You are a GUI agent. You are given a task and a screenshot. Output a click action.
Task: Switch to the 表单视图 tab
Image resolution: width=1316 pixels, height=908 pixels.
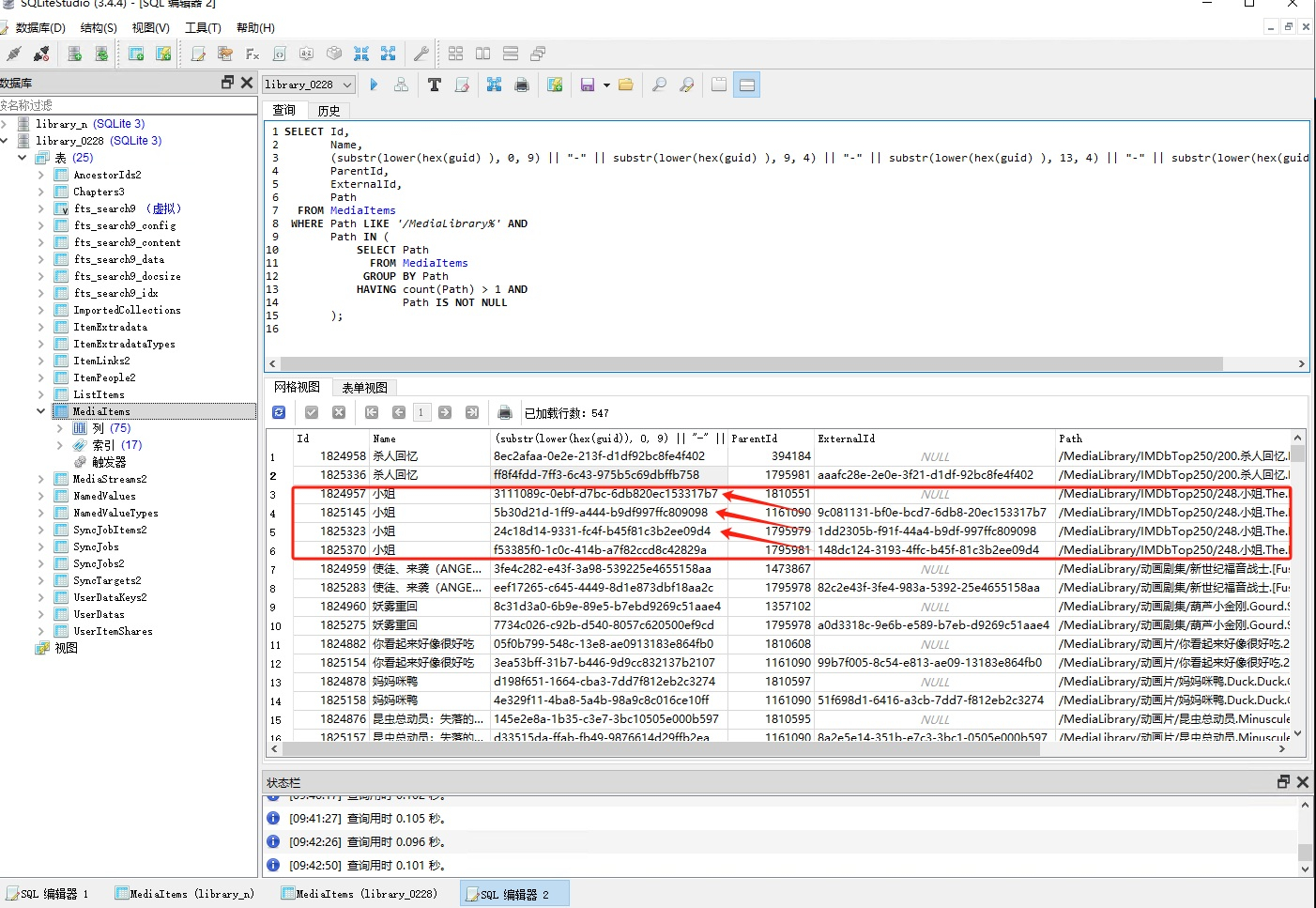coord(364,387)
